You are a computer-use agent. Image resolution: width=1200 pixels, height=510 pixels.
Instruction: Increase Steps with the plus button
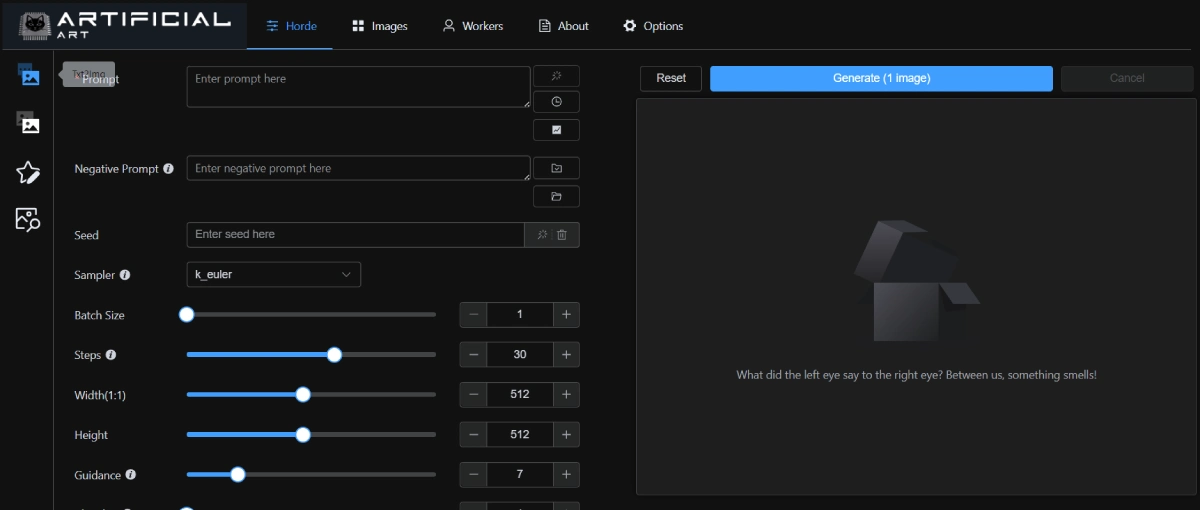[x=566, y=355]
